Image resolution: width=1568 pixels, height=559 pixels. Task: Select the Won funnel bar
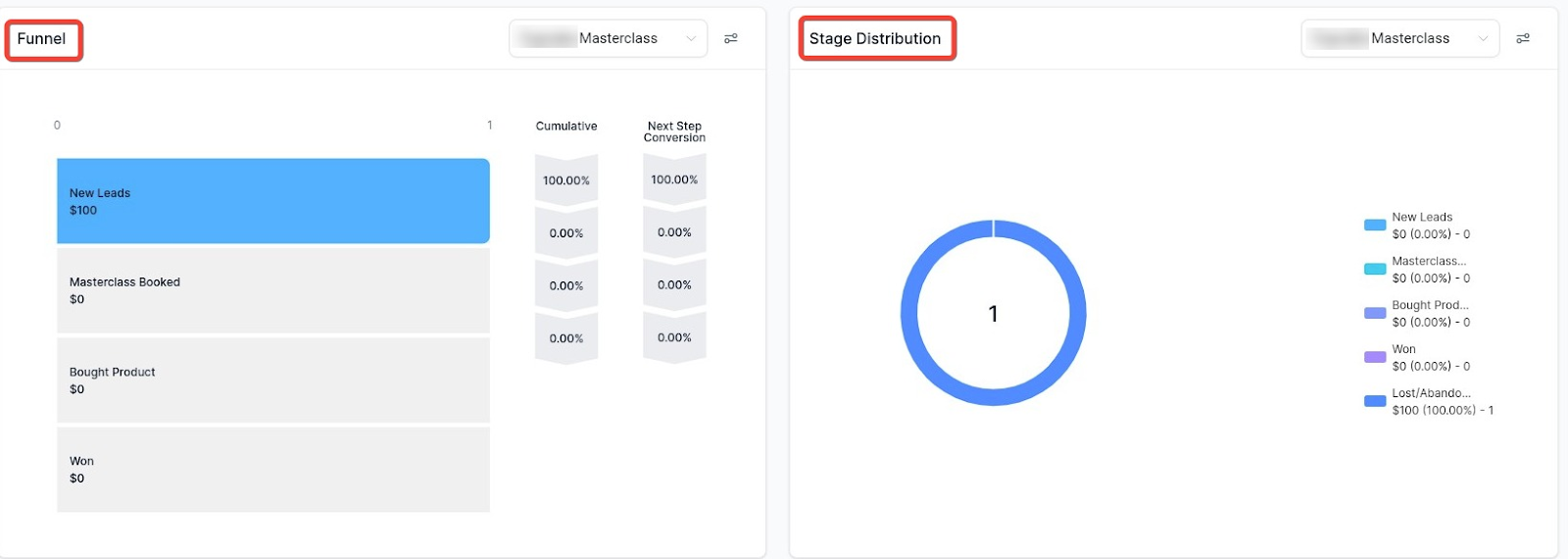[272, 470]
